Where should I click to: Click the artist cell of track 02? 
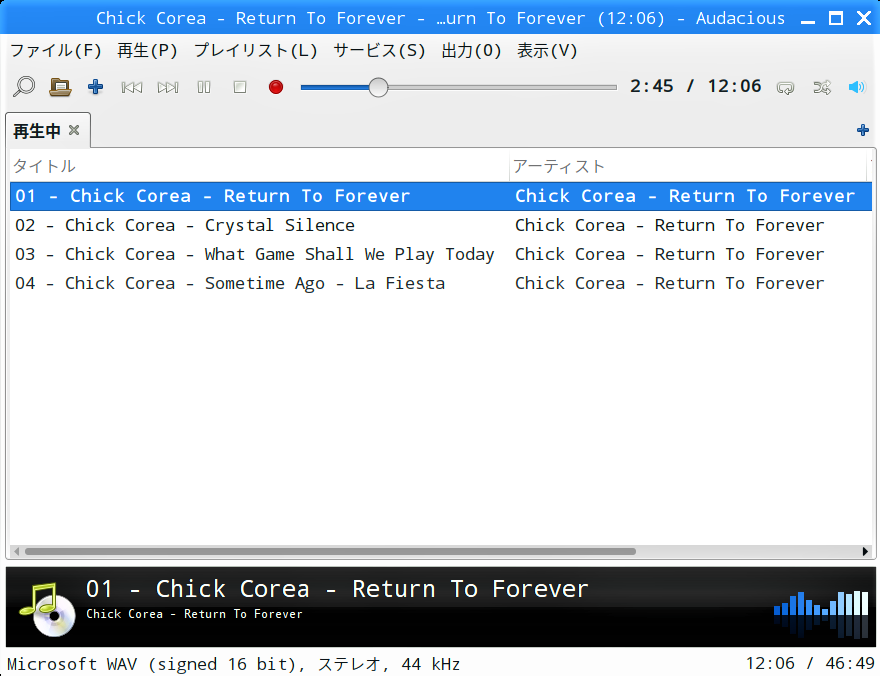(x=670, y=225)
